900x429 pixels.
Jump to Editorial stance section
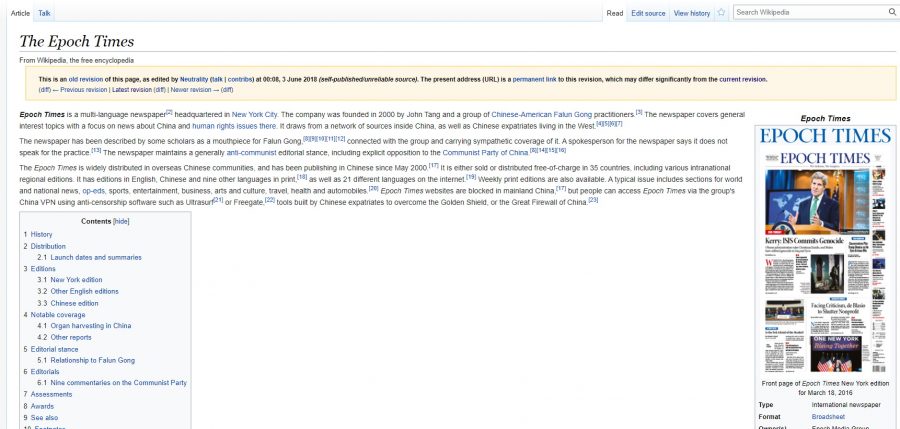pos(55,349)
